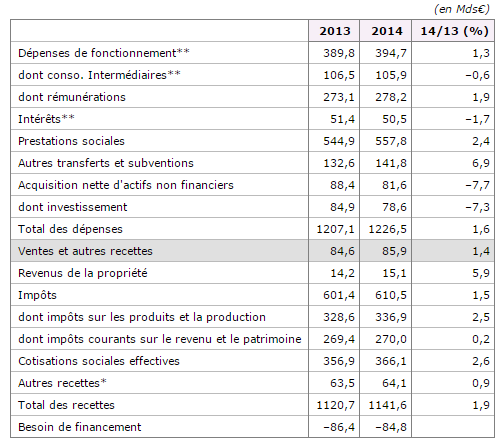Click the dont investissement row label

(73, 207)
